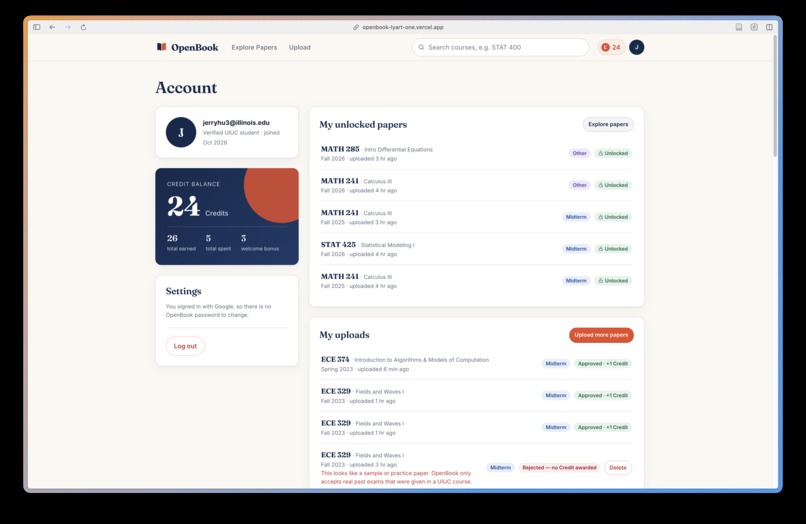Click the 26 total earned stat

tap(181, 243)
